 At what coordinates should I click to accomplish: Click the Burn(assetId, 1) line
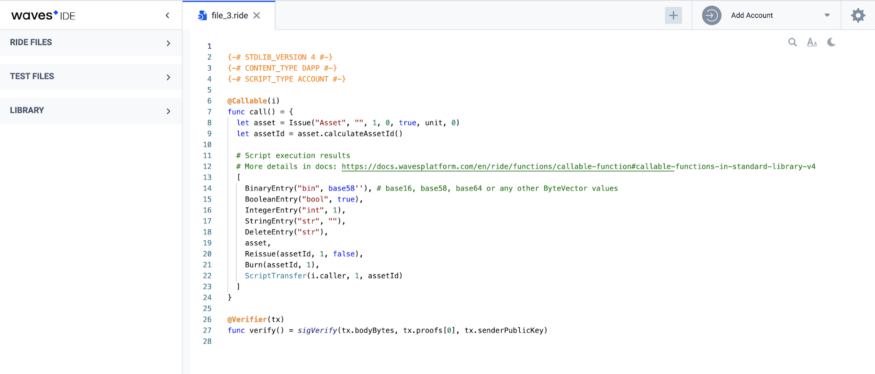(282, 265)
